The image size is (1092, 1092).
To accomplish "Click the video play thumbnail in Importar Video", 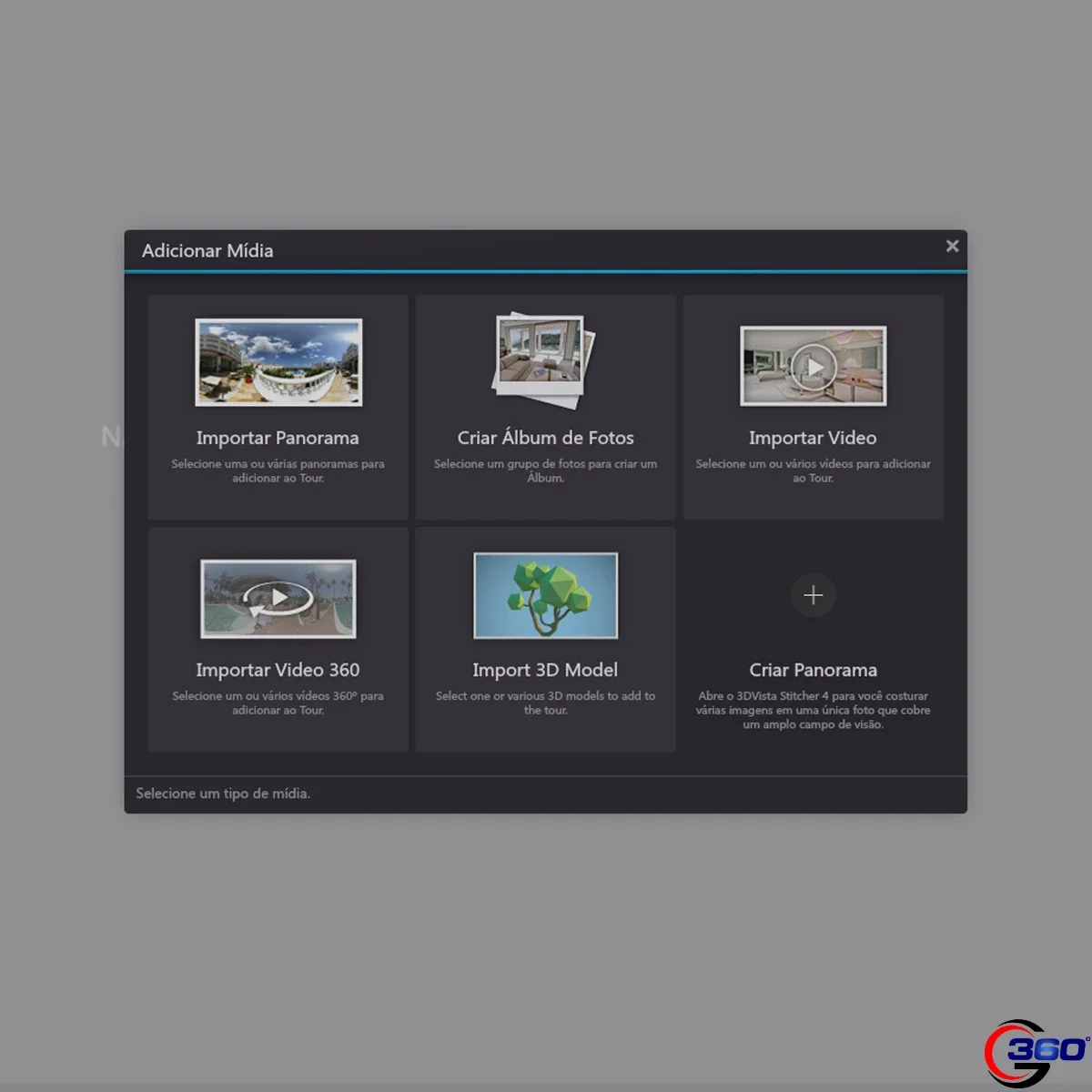I will tap(814, 366).
